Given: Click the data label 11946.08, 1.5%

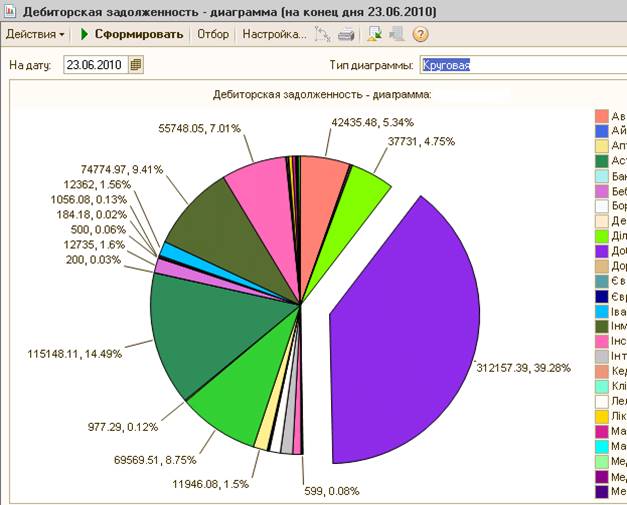Looking at the screenshot, I should [x=211, y=484].
